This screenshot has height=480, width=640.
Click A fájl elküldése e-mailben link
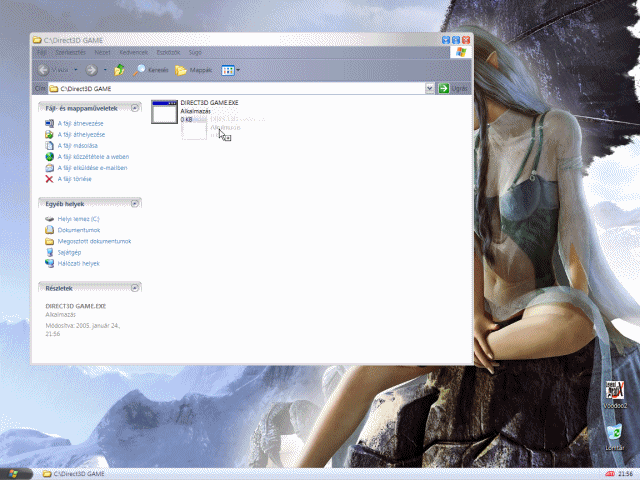[x=92, y=168]
